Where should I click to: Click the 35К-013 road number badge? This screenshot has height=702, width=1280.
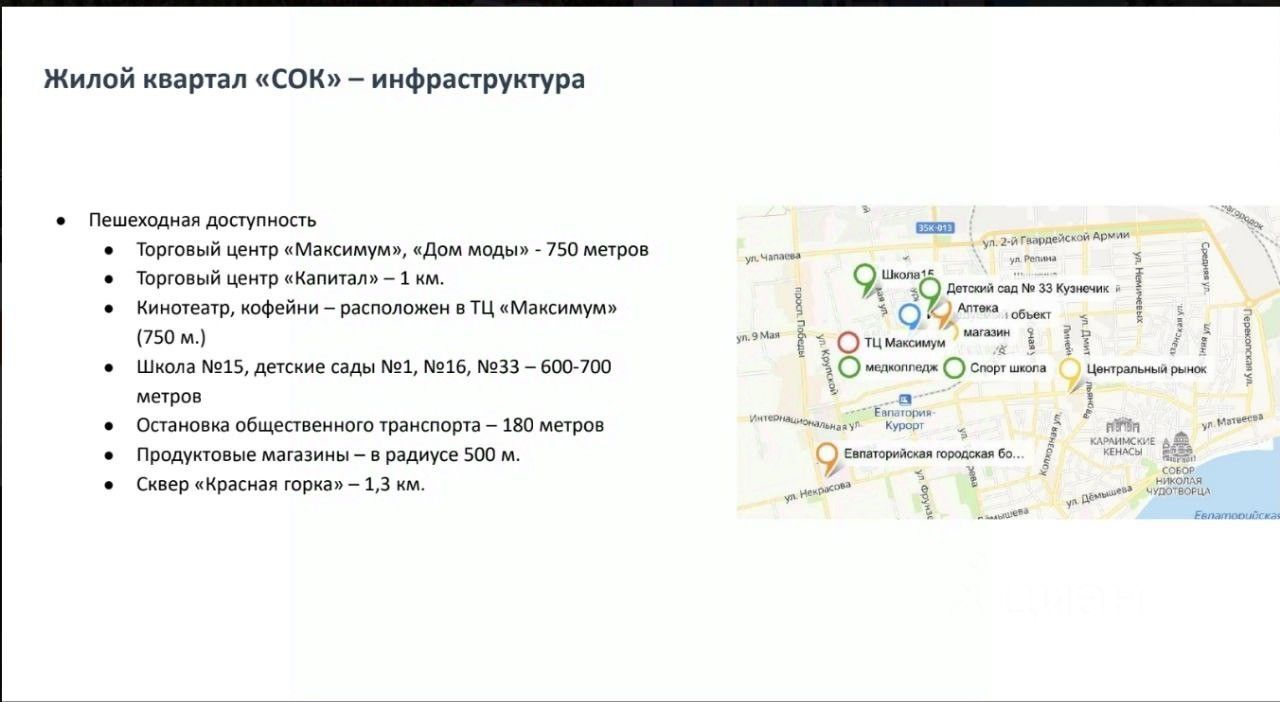936,228
